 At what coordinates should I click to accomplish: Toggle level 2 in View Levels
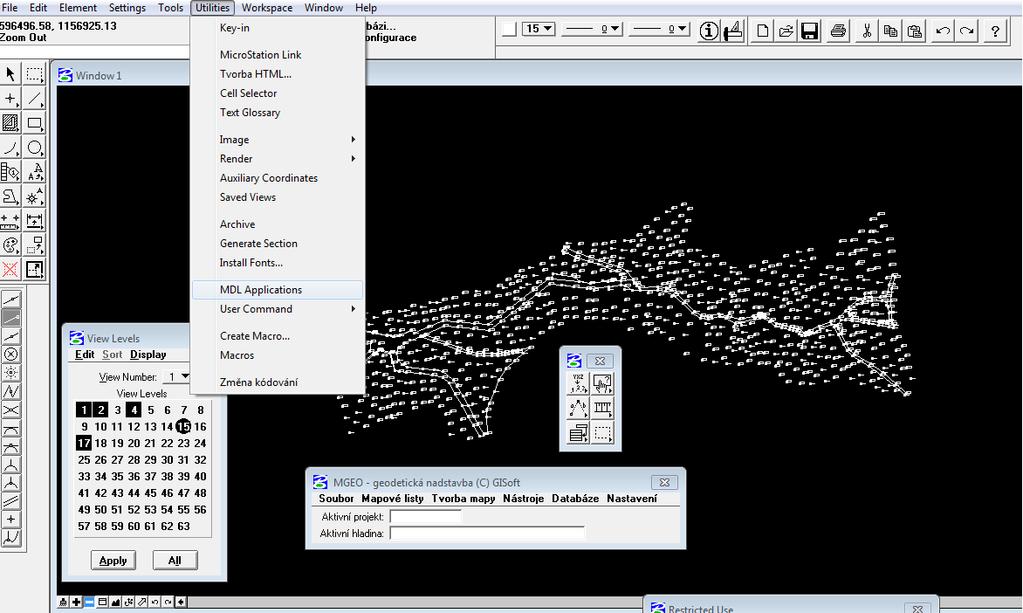tap(100, 410)
